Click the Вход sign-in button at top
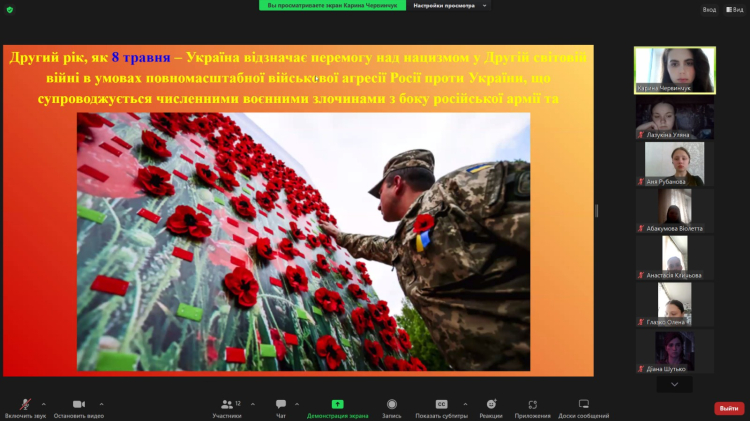The height and width of the screenshot is (421, 750). 709,9
